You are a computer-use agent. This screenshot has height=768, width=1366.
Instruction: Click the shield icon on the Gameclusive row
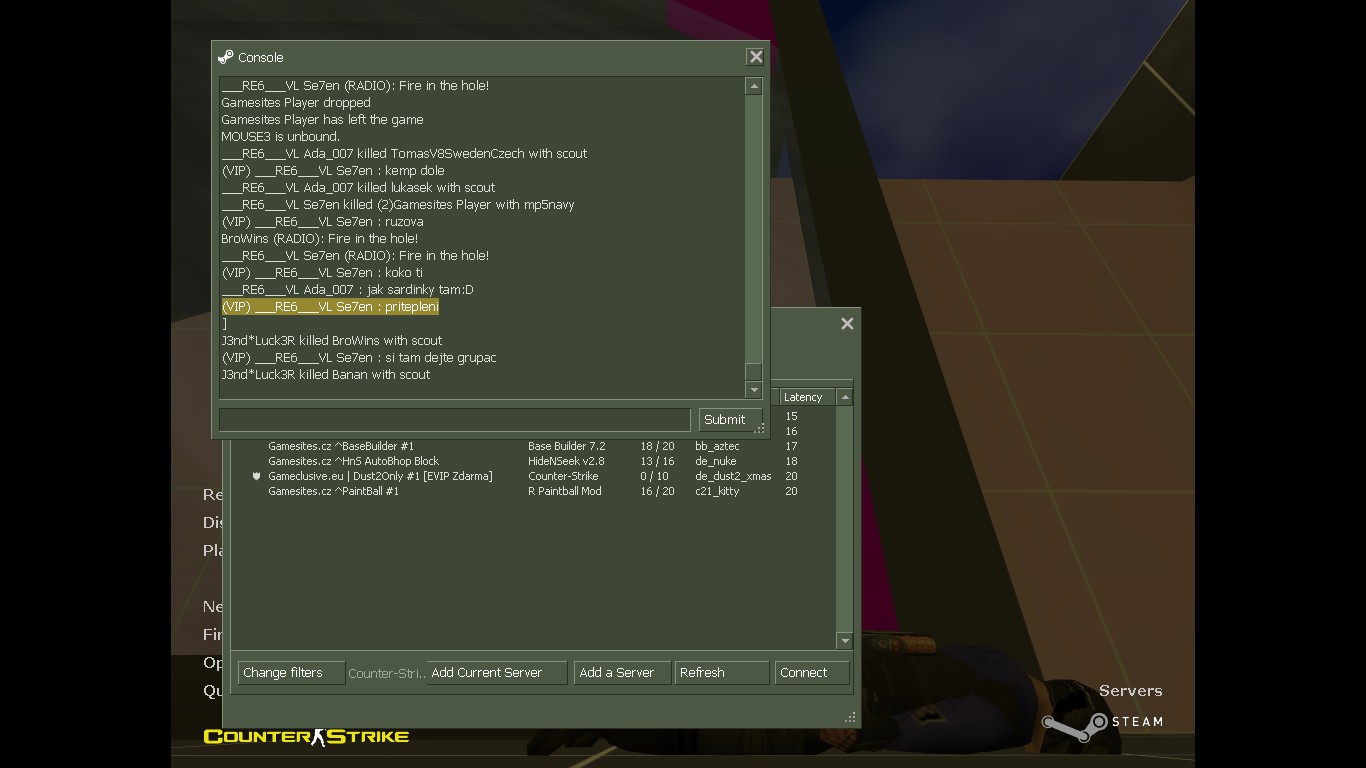tap(256, 476)
